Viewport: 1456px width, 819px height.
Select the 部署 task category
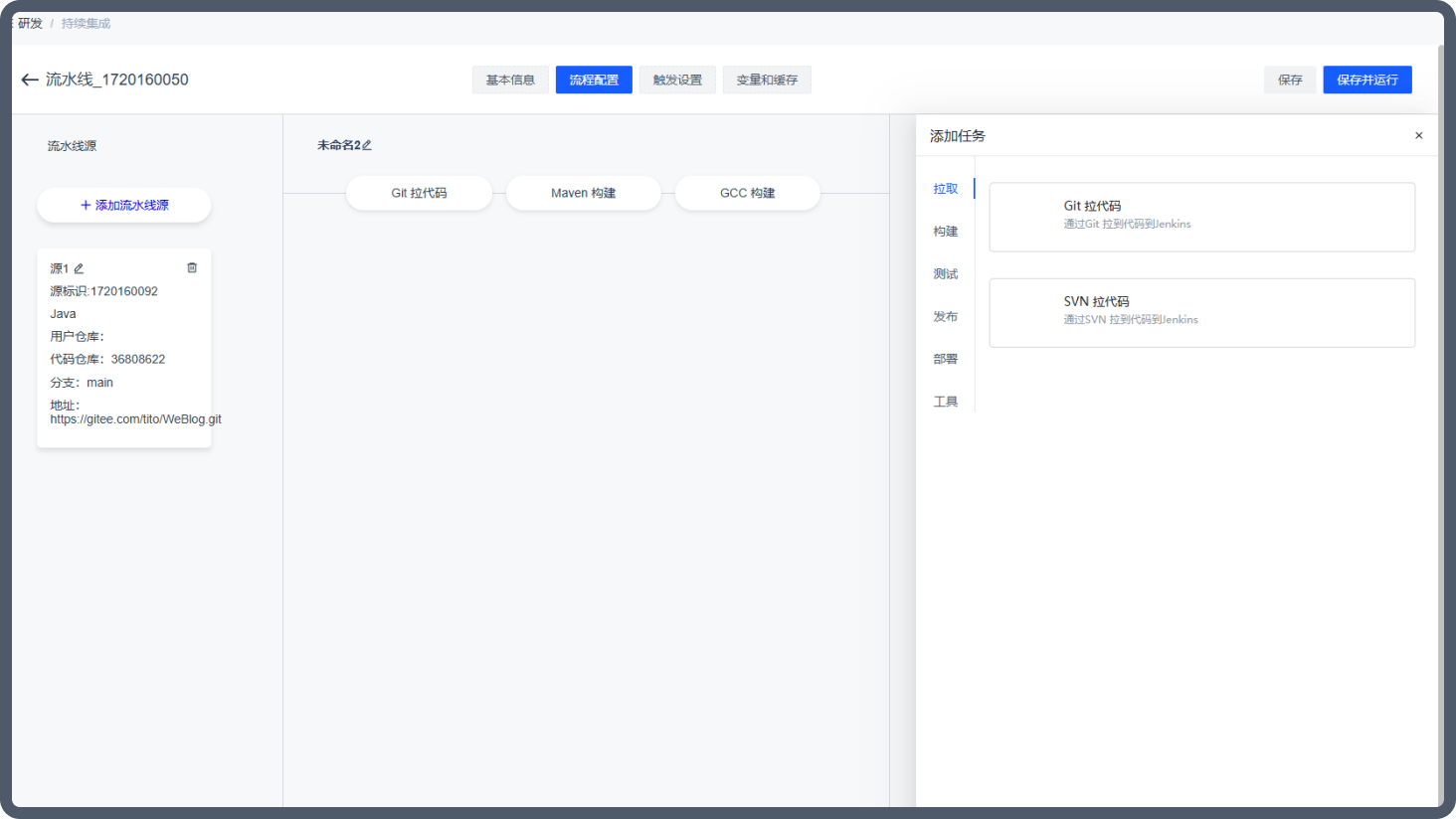tap(946, 360)
